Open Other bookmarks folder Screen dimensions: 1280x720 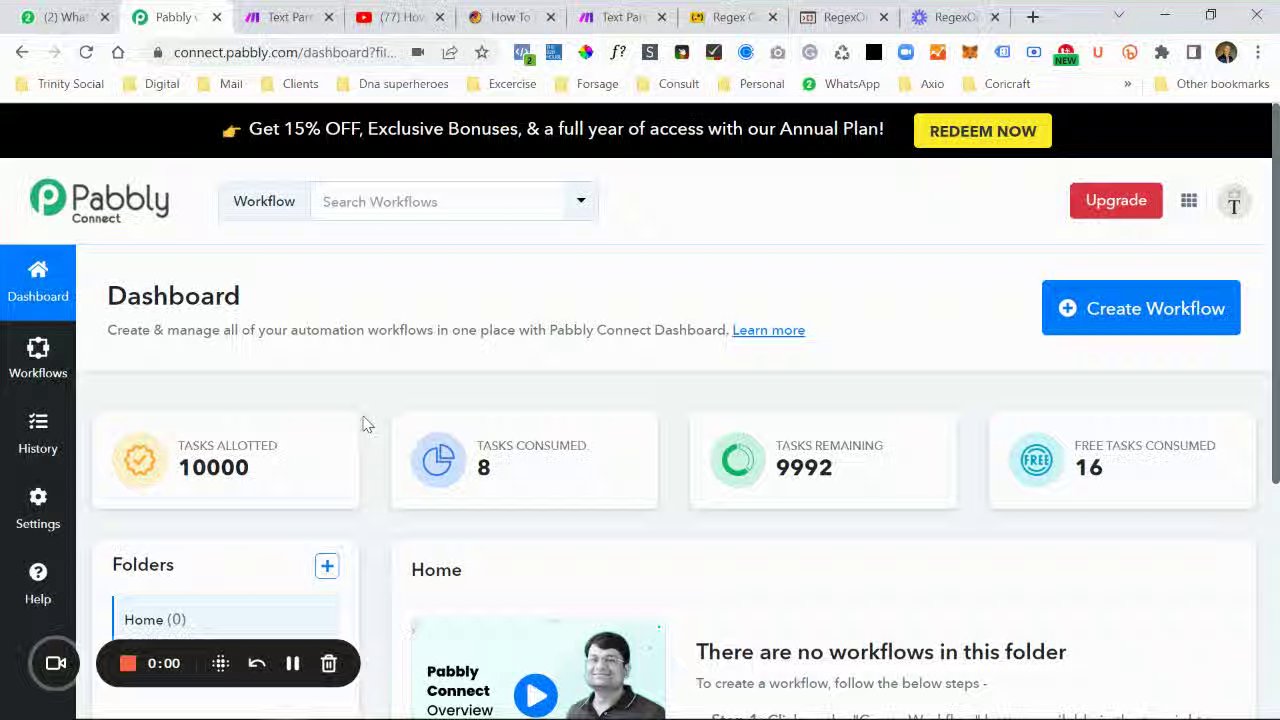[x=1212, y=84]
